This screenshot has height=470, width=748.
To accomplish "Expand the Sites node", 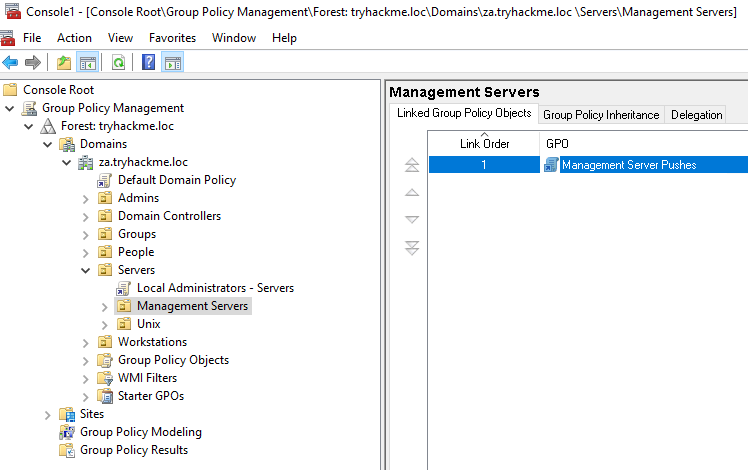I will click(x=48, y=414).
